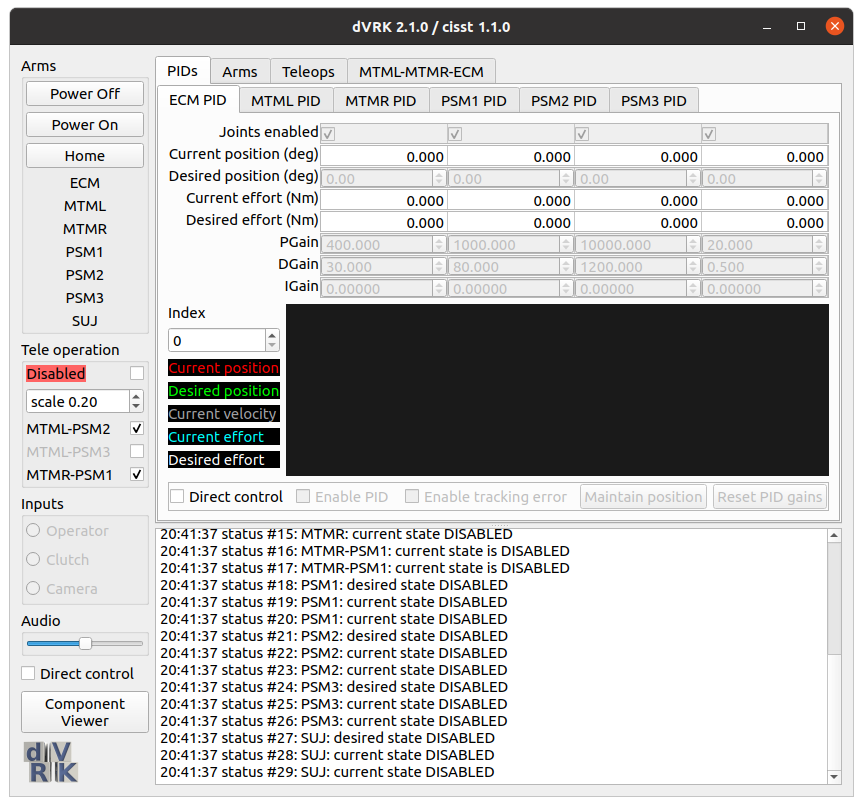Enable Direct control in the ECM PID panel
The height and width of the screenshot is (806, 863).
tap(177, 496)
